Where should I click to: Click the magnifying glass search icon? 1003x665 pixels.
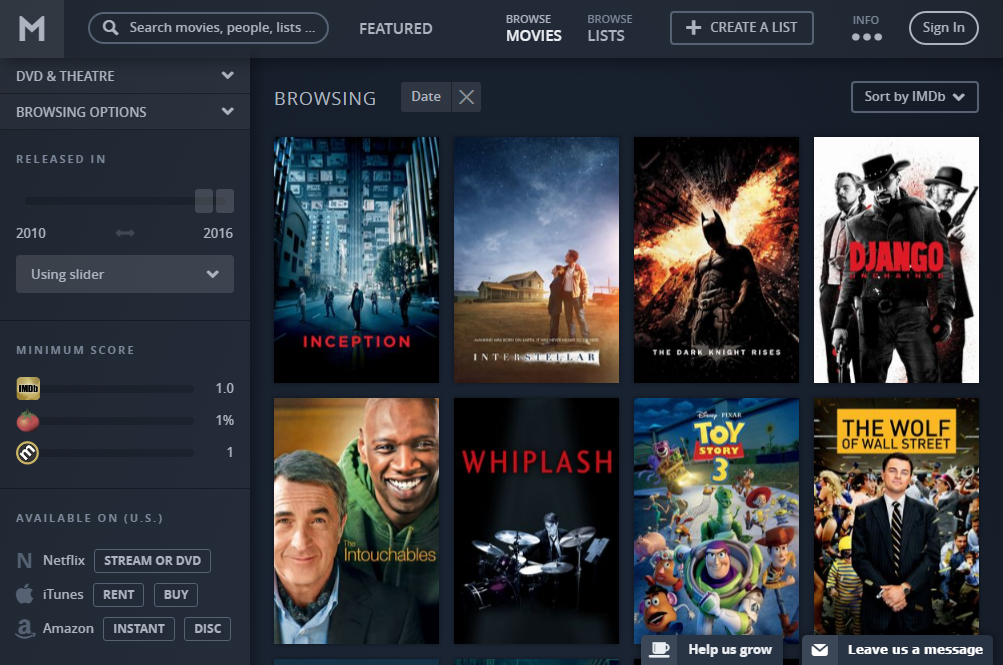[111, 28]
